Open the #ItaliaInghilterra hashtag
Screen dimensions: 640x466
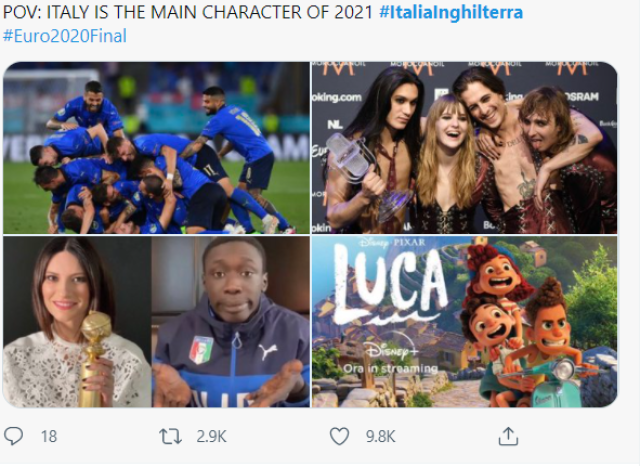(x=451, y=11)
